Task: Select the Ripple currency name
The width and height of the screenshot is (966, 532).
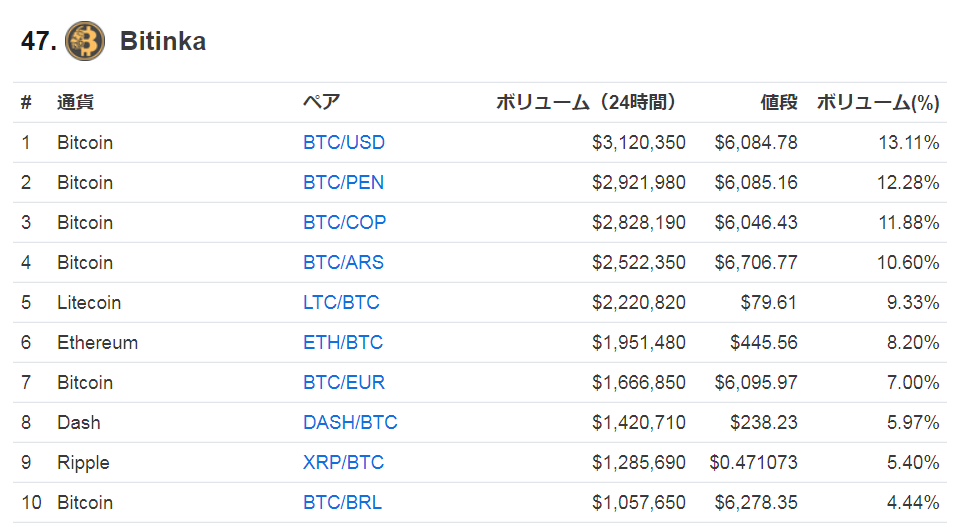Action: (x=83, y=463)
